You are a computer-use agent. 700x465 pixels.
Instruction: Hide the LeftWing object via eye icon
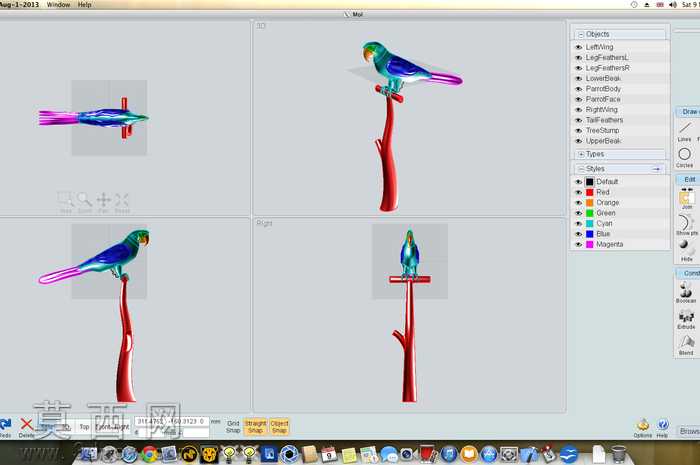(579, 47)
